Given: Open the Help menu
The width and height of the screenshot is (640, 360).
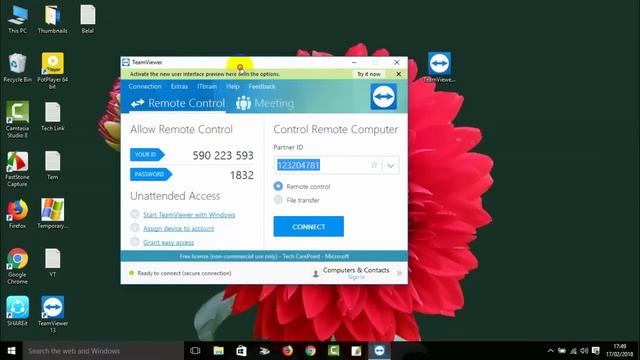Looking at the screenshot, I should coord(233,86).
